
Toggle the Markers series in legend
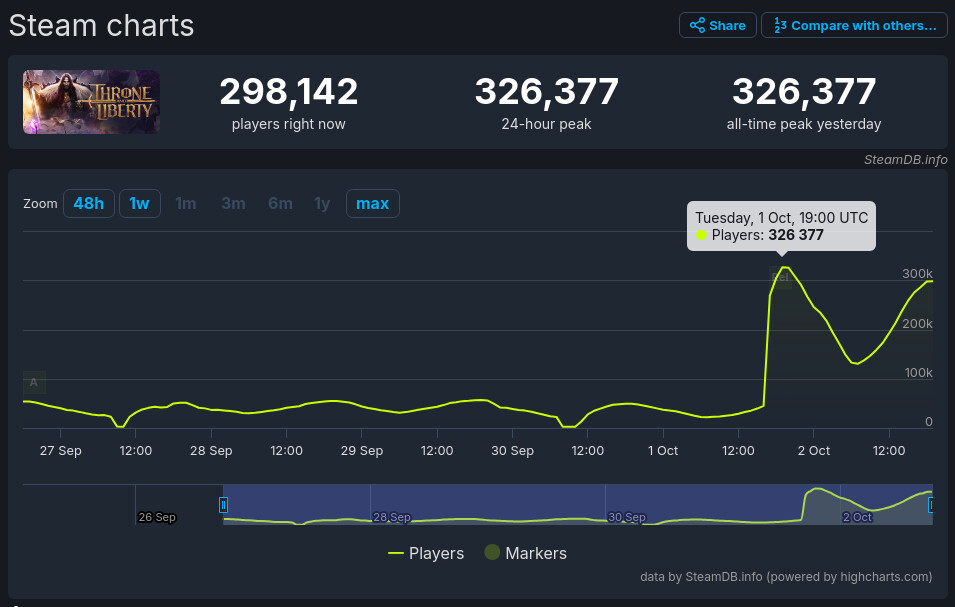pos(525,553)
